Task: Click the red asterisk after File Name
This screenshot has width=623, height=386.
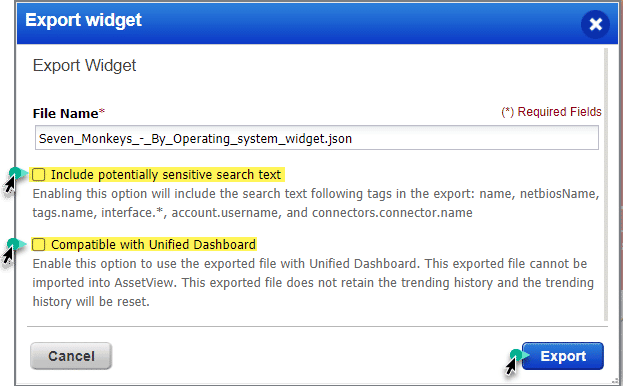Action: (102, 112)
